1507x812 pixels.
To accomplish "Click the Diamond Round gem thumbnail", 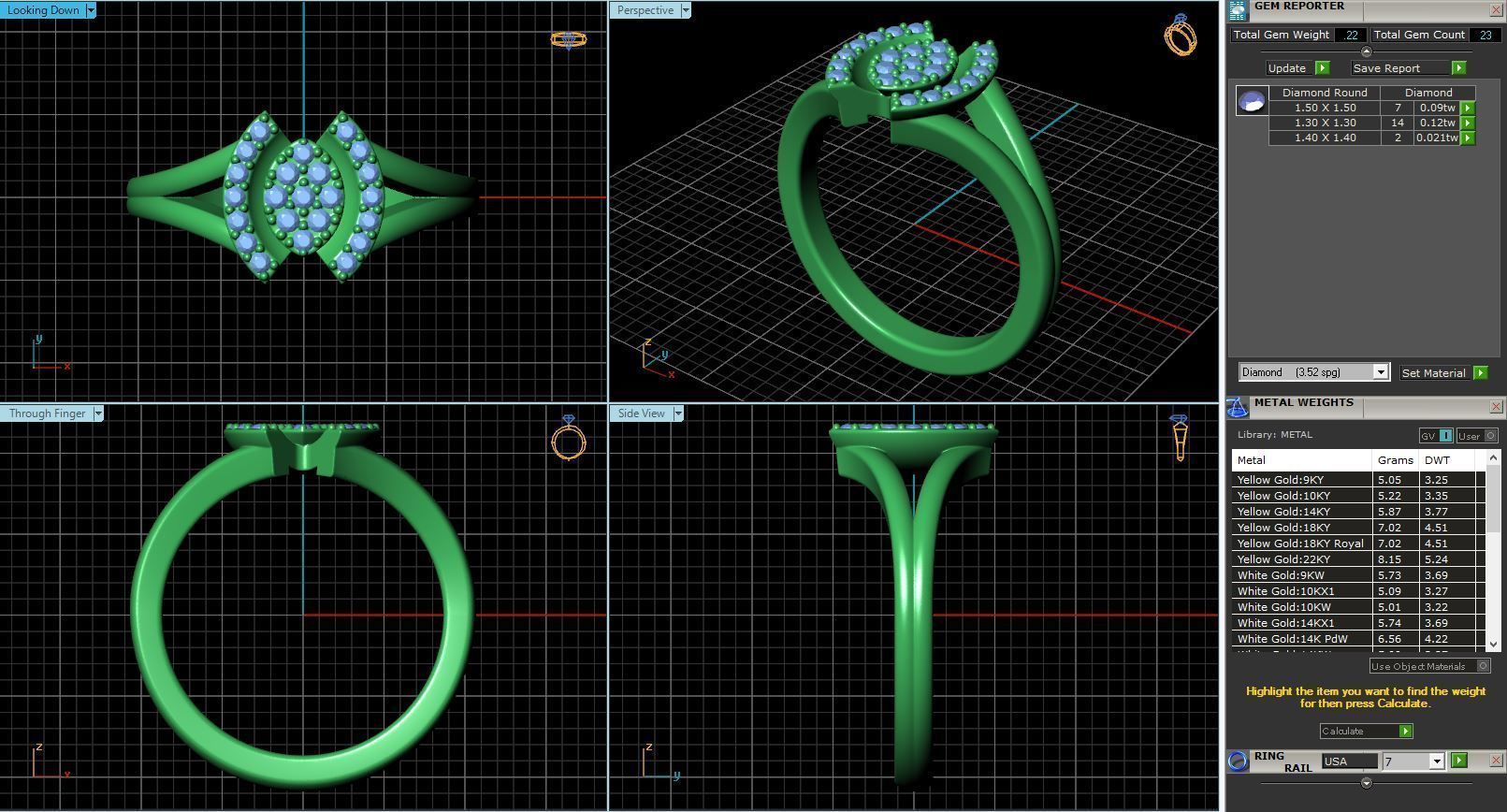I will [1252, 101].
